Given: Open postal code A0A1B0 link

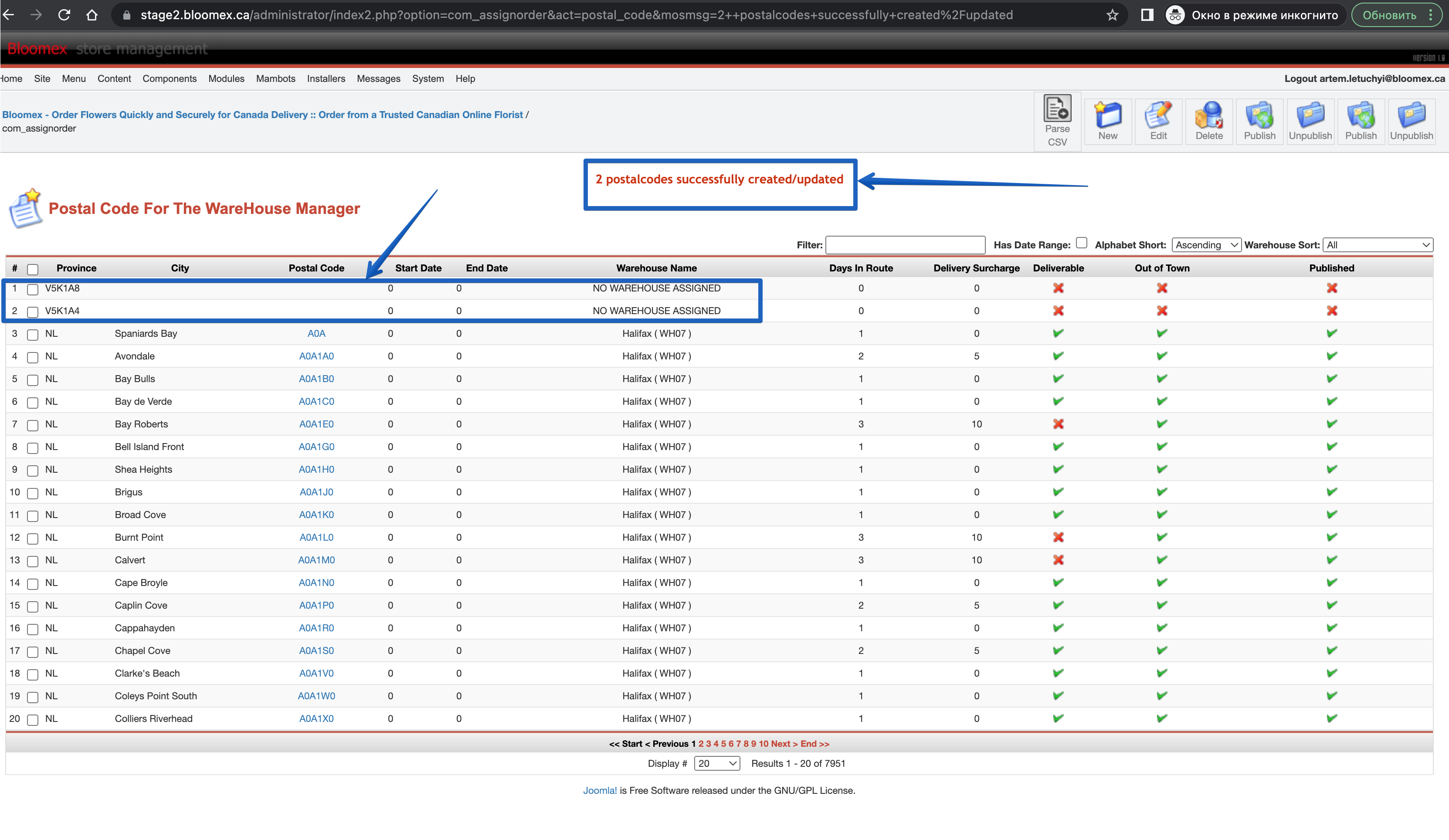Looking at the screenshot, I should (316, 378).
